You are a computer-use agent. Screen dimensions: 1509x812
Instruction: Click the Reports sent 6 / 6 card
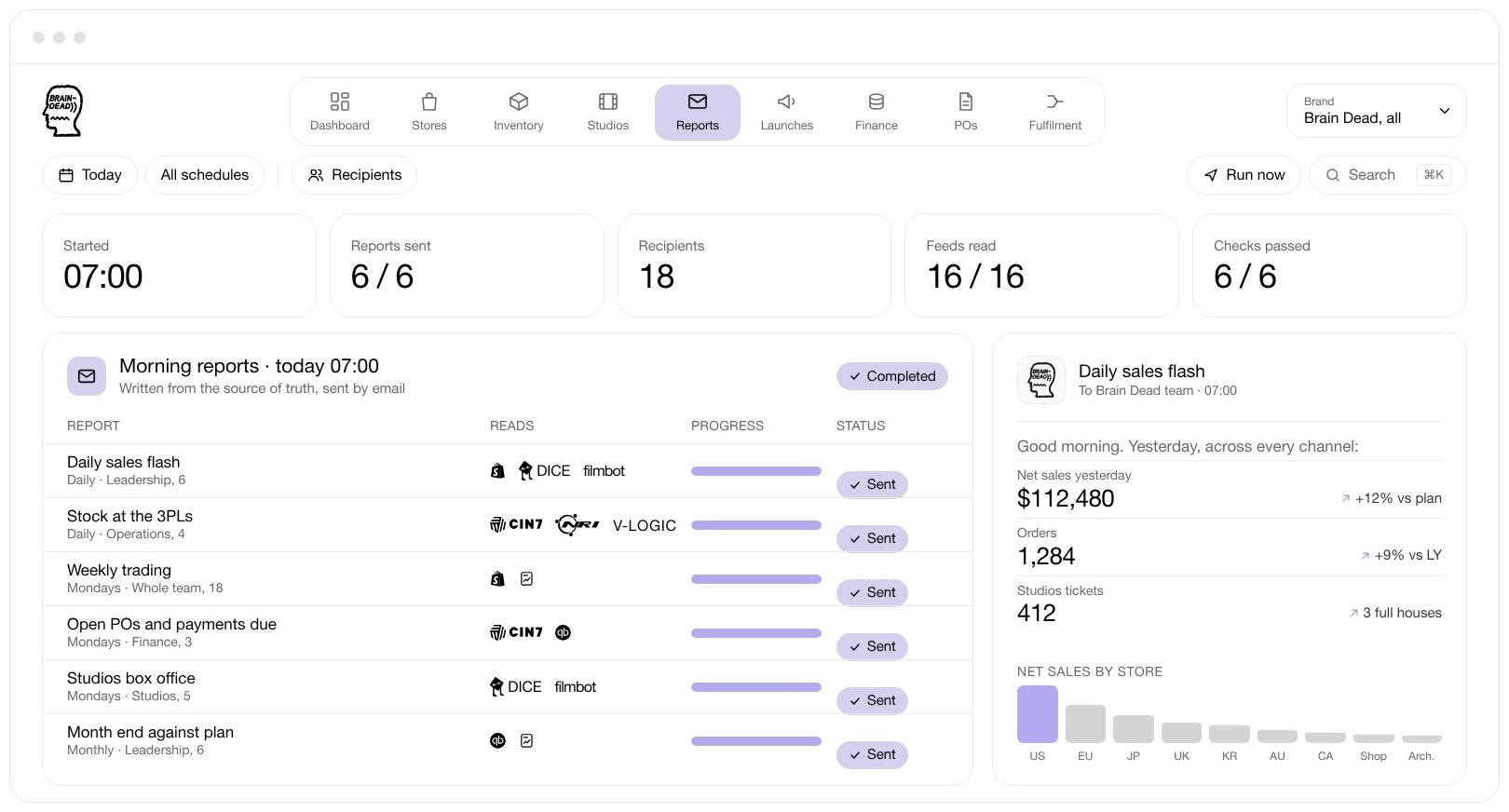pyautogui.click(x=468, y=265)
